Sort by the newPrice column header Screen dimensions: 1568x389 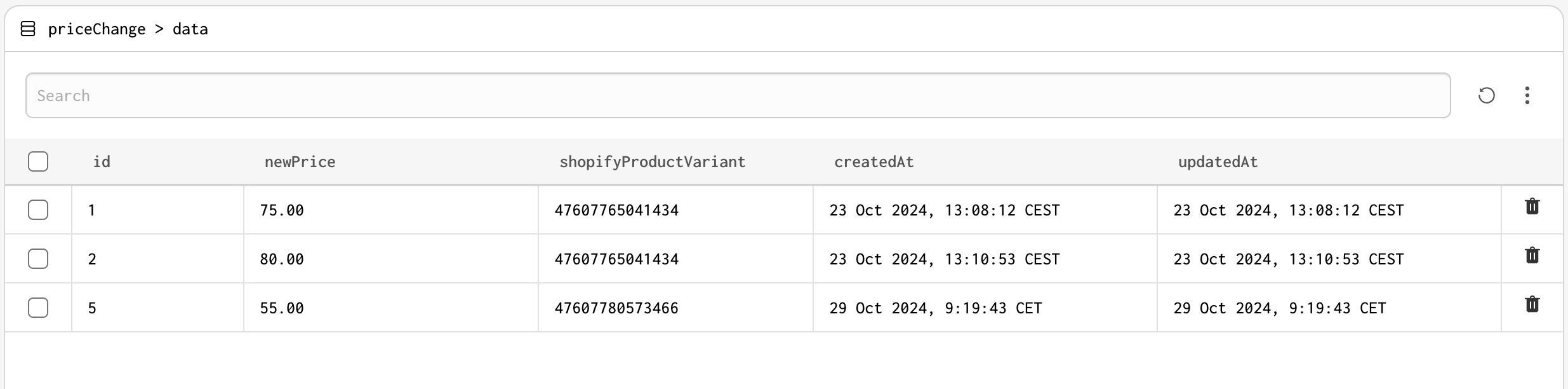(300, 162)
